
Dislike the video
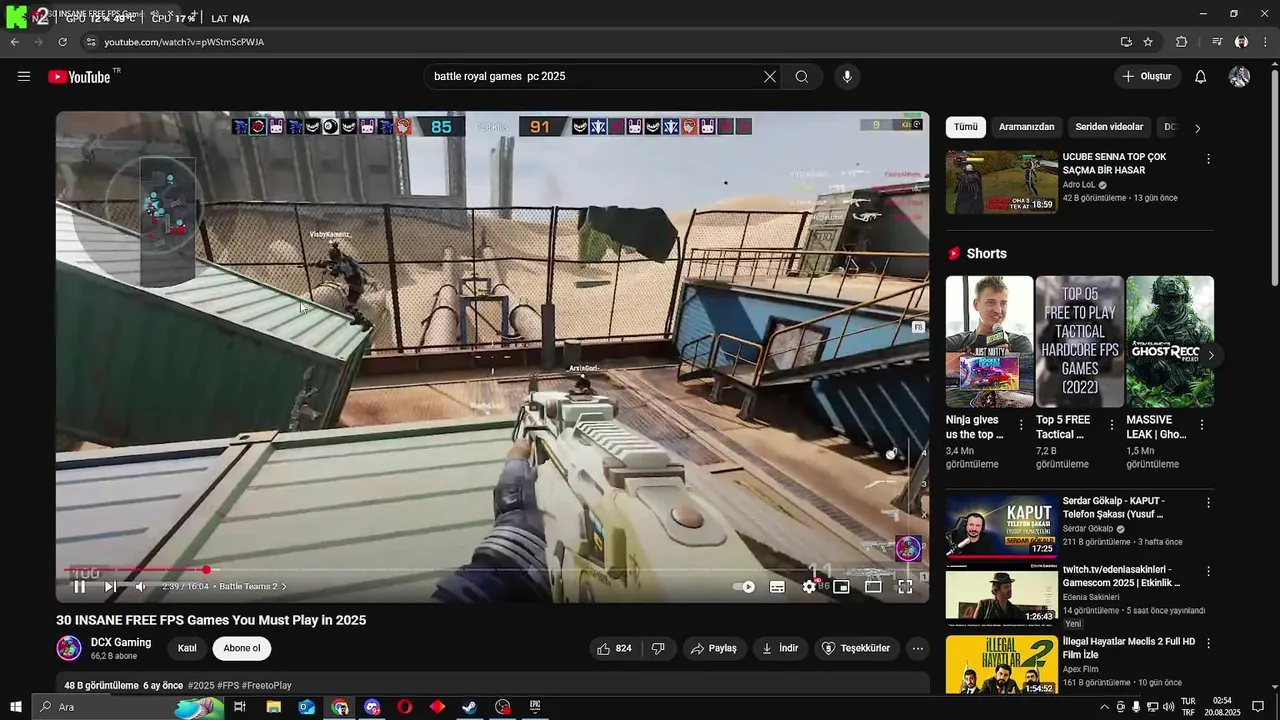(658, 648)
